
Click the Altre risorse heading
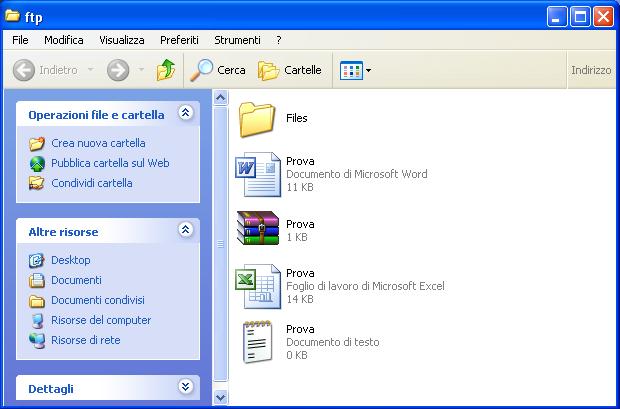[63, 232]
